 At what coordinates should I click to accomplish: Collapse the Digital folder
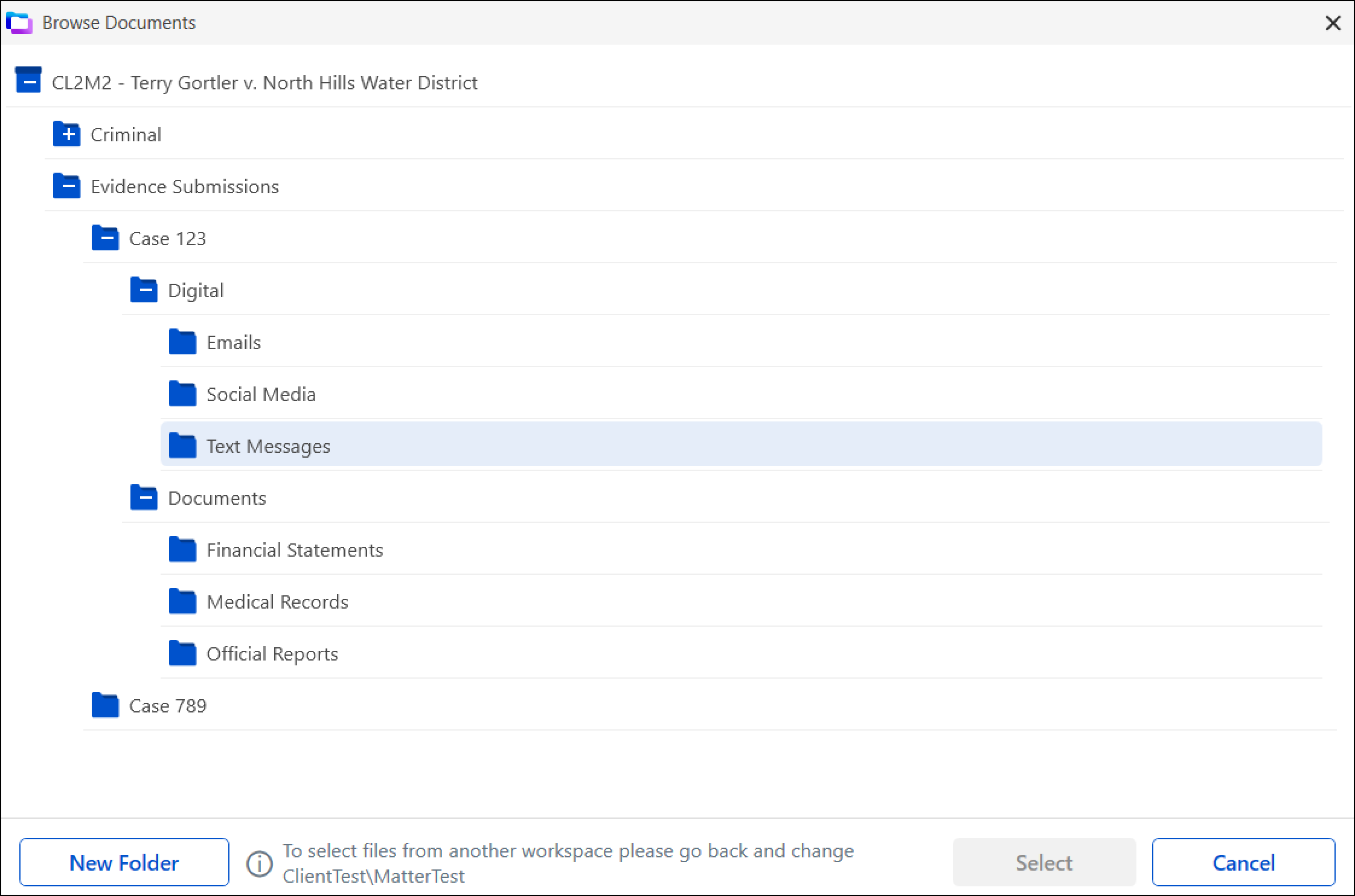coord(144,289)
